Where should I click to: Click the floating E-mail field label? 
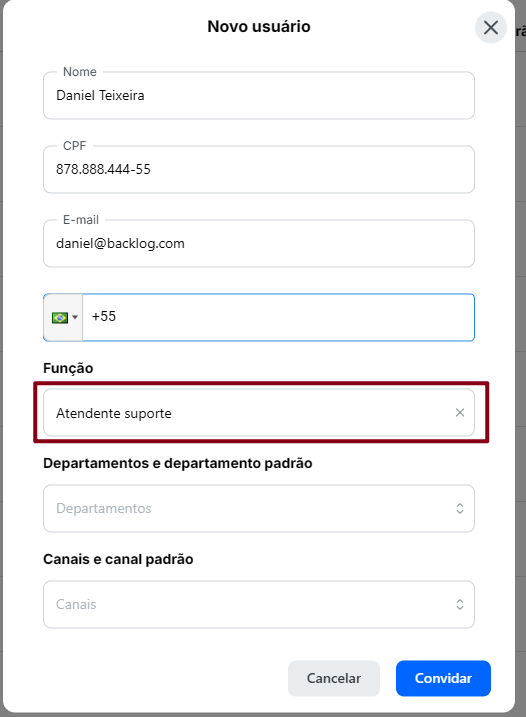pyautogui.click(x=81, y=220)
